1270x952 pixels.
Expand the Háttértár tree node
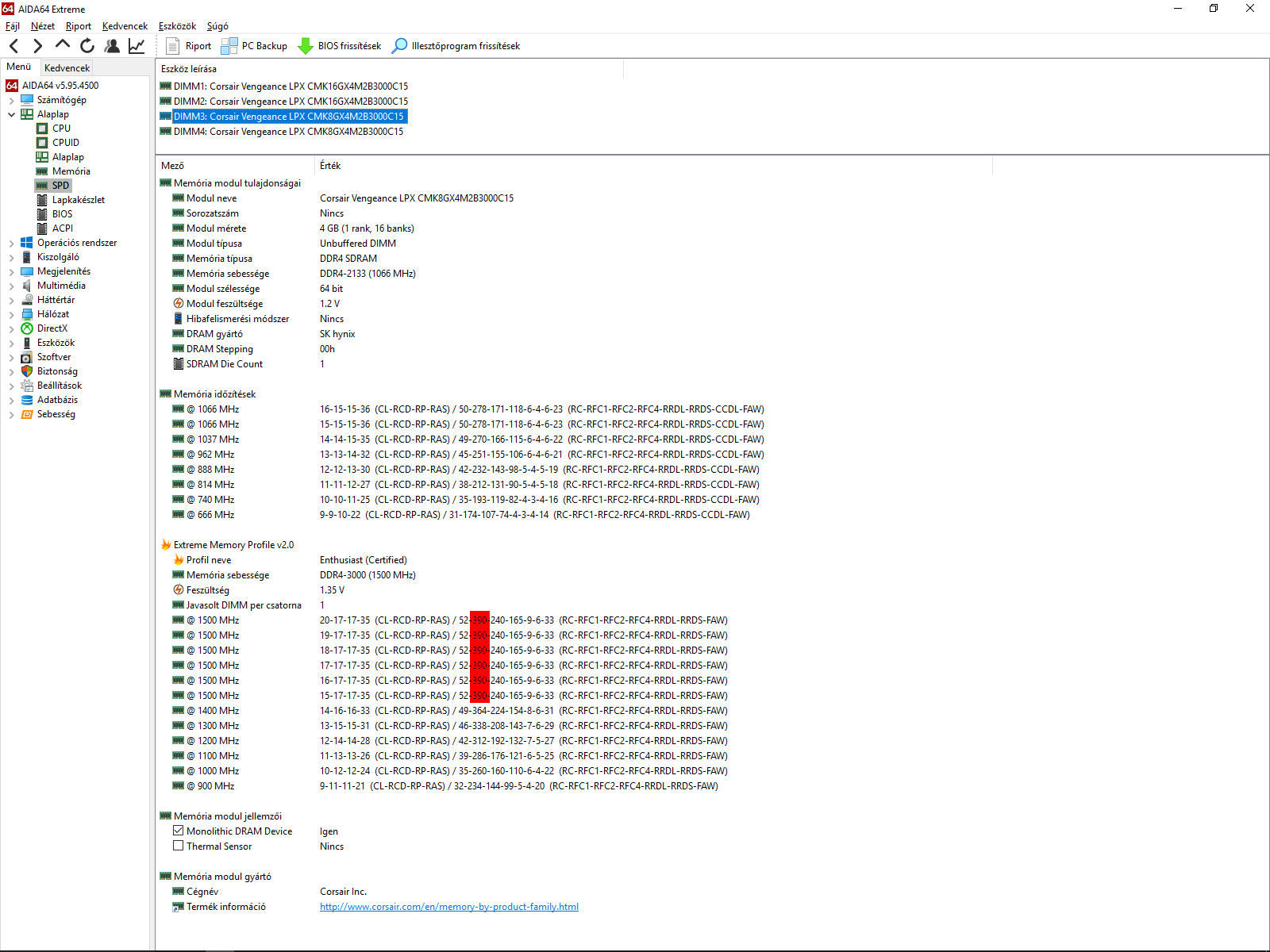coord(11,300)
